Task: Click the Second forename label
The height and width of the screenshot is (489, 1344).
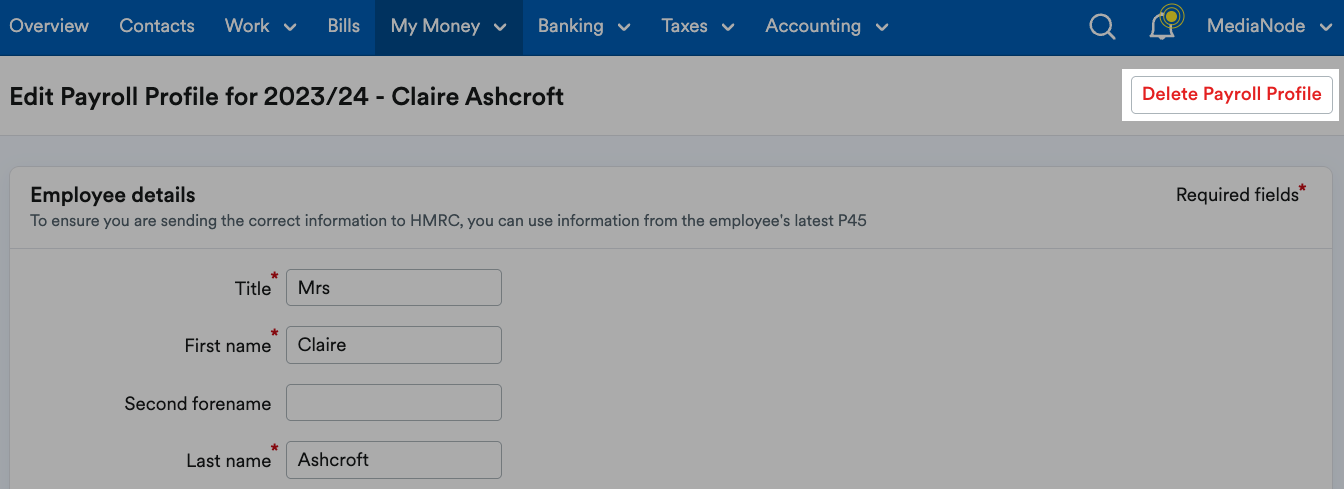Action: [x=198, y=404]
